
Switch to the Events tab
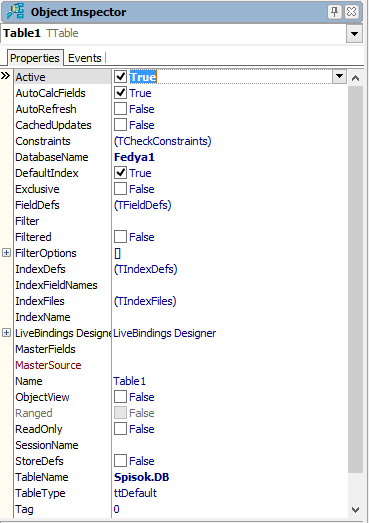pos(85,58)
